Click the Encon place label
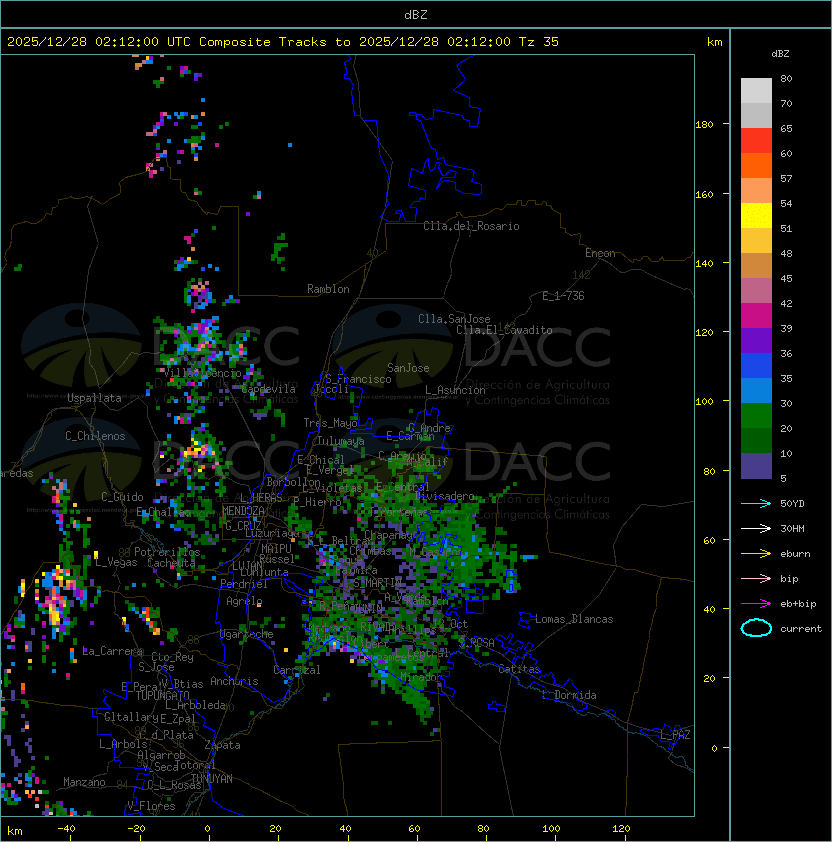The image size is (832, 842). [x=600, y=253]
